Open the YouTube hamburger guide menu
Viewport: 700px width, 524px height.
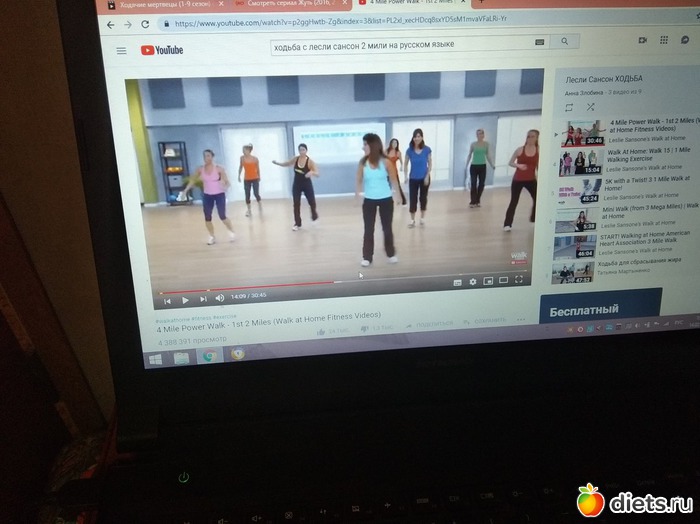(x=121, y=50)
